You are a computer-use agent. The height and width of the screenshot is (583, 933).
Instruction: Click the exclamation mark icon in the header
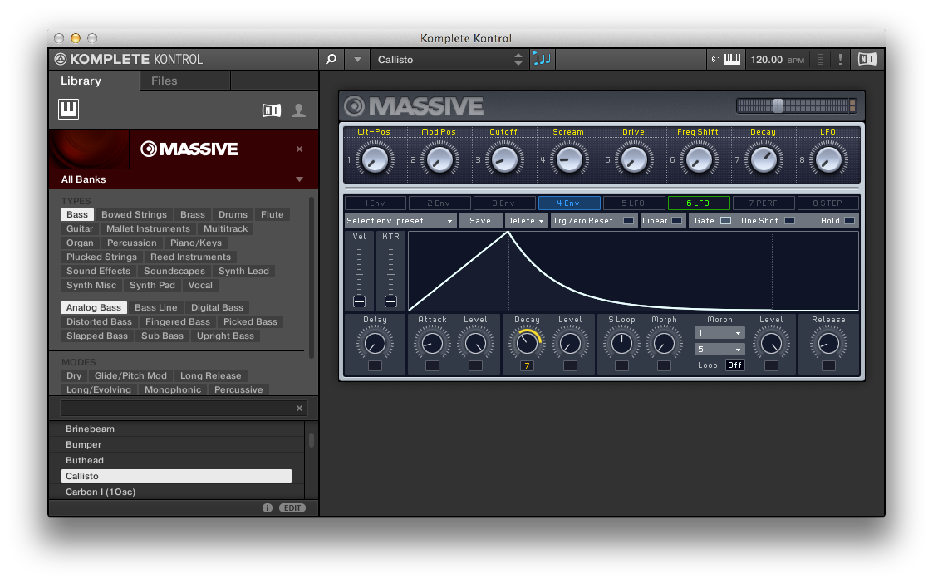840,59
